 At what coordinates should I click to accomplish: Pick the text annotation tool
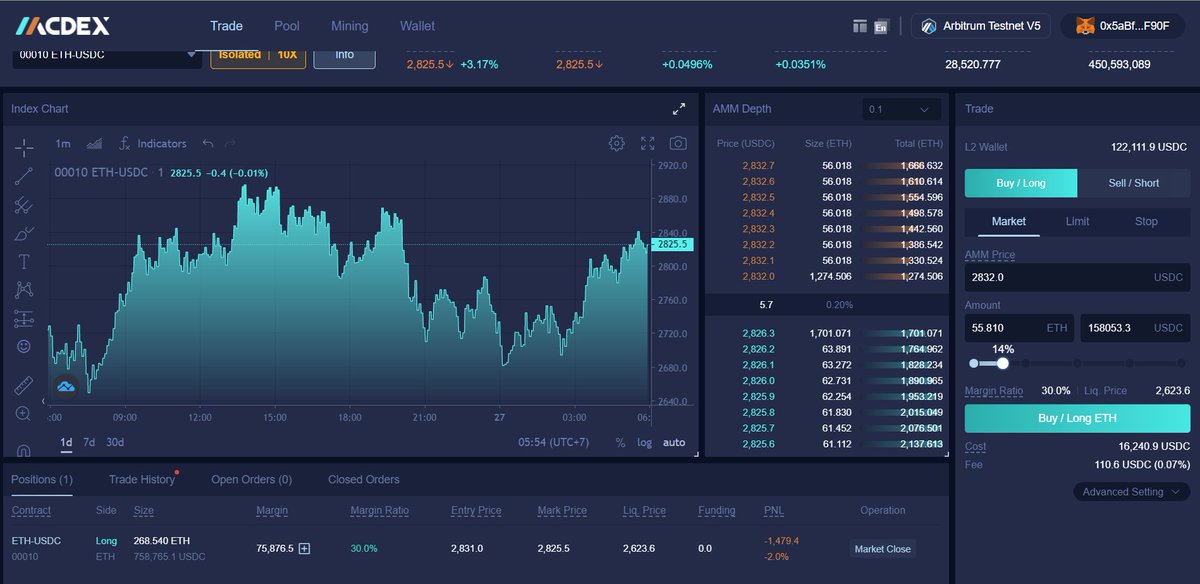click(x=24, y=262)
